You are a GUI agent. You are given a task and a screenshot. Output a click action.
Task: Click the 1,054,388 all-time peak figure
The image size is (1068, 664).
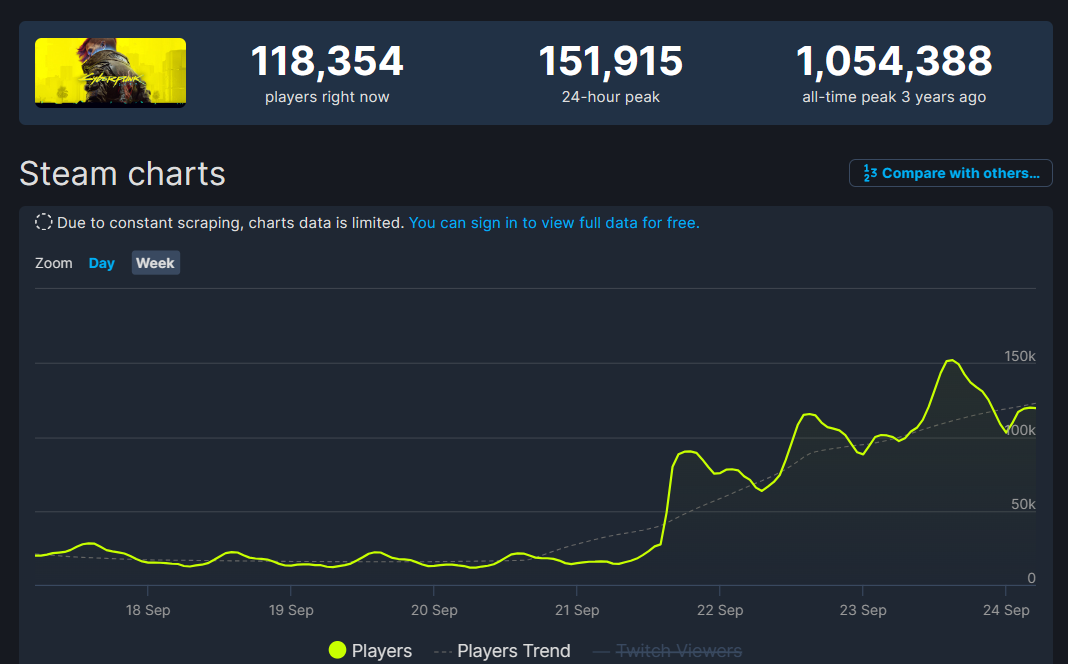(894, 61)
